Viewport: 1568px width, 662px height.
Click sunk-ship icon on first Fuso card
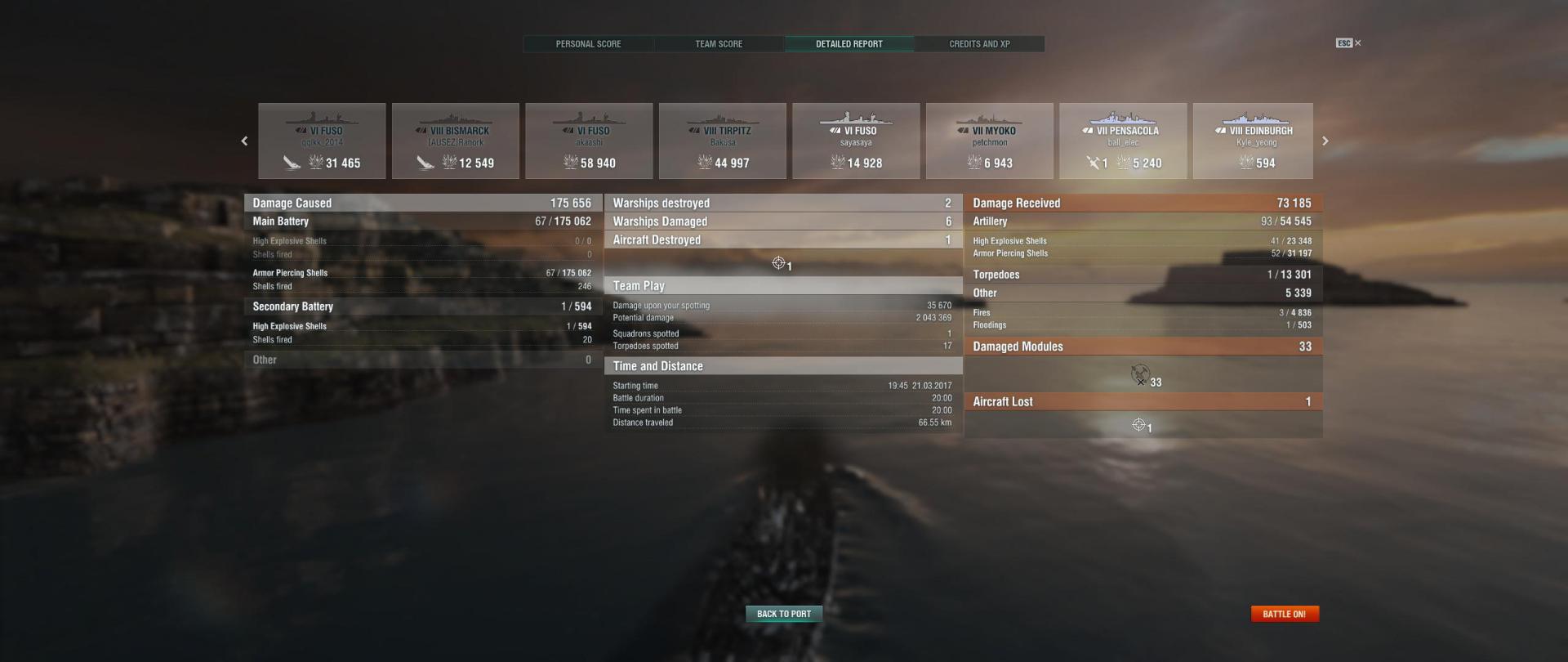point(292,163)
